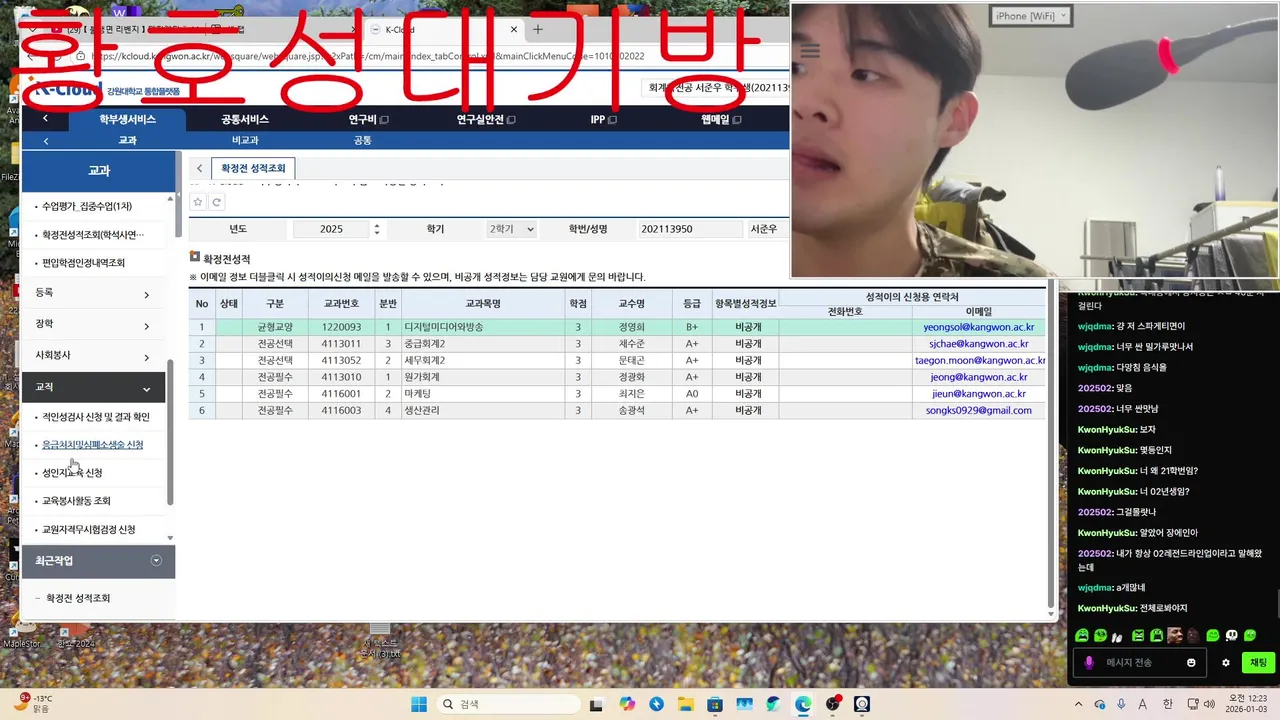Click the favorite star icon
Image resolution: width=1280 pixels, height=720 pixels.
(198, 202)
